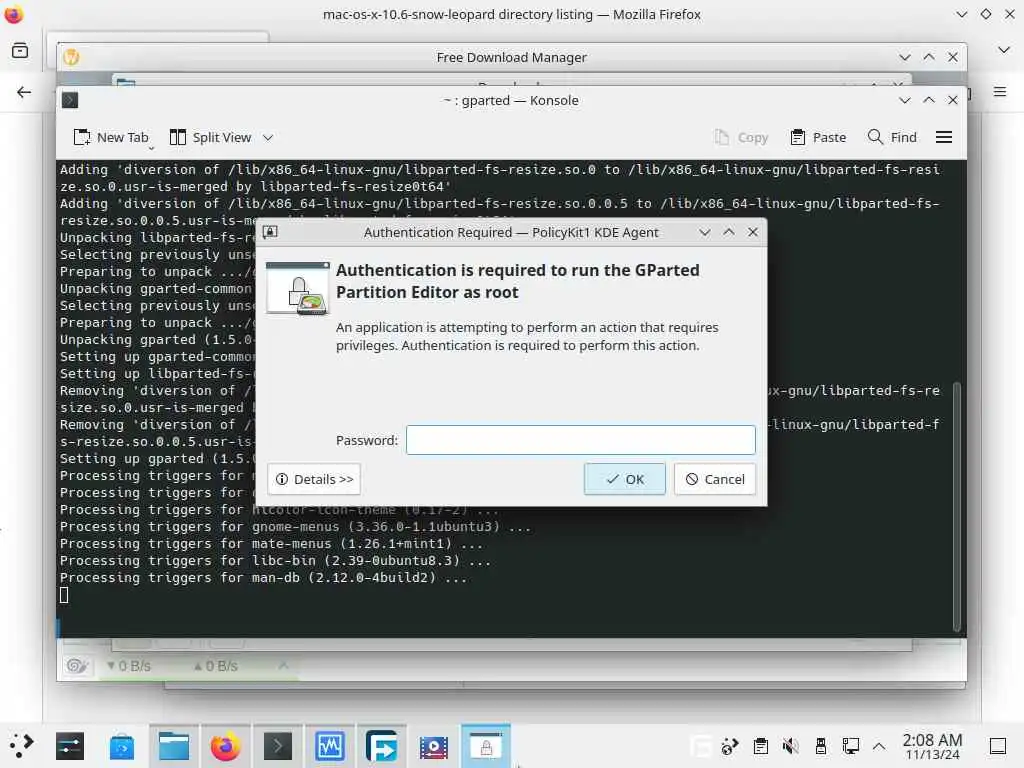Open system monitor from taskbar

coord(330,746)
